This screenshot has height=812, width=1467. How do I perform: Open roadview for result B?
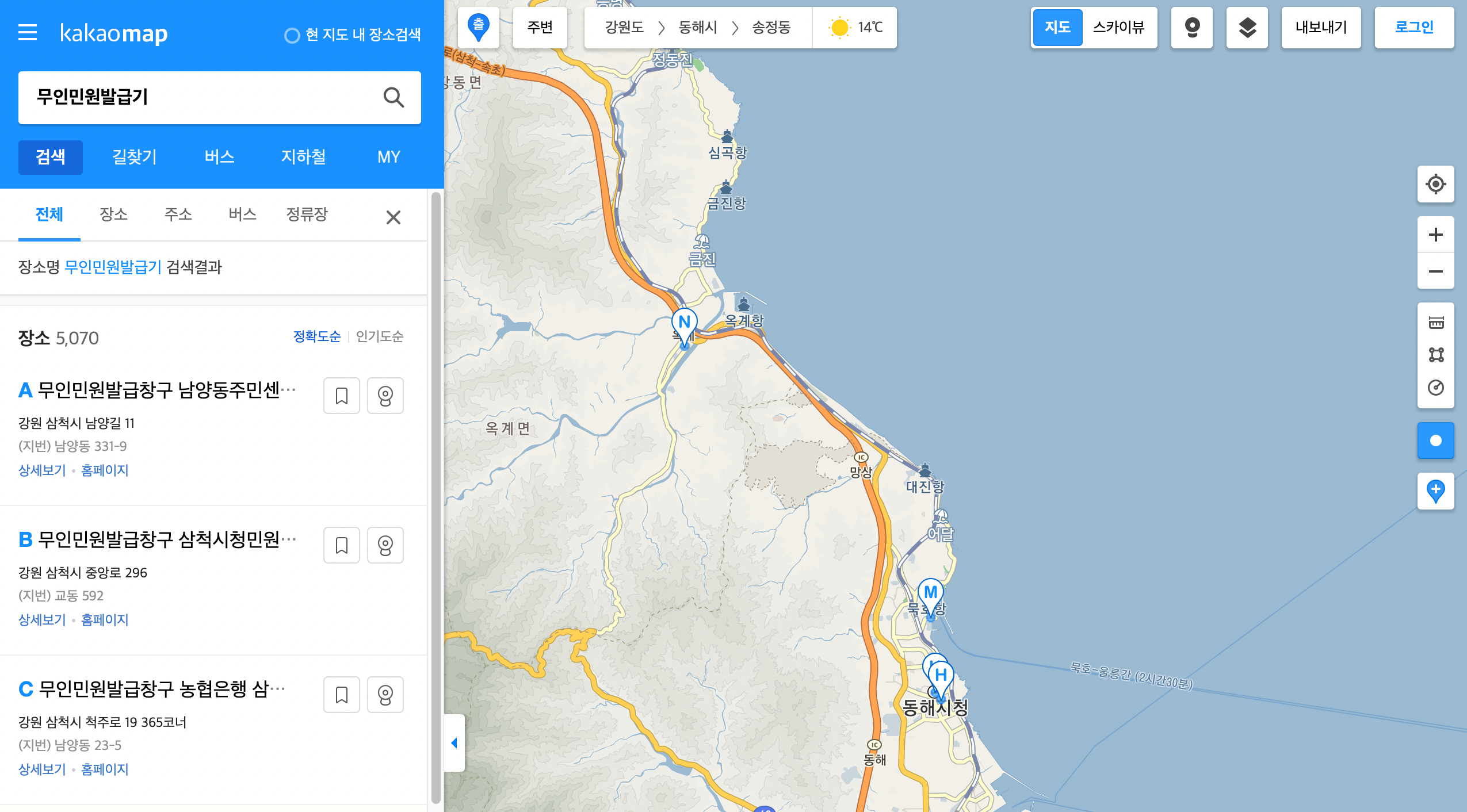click(x=385, y=545)
